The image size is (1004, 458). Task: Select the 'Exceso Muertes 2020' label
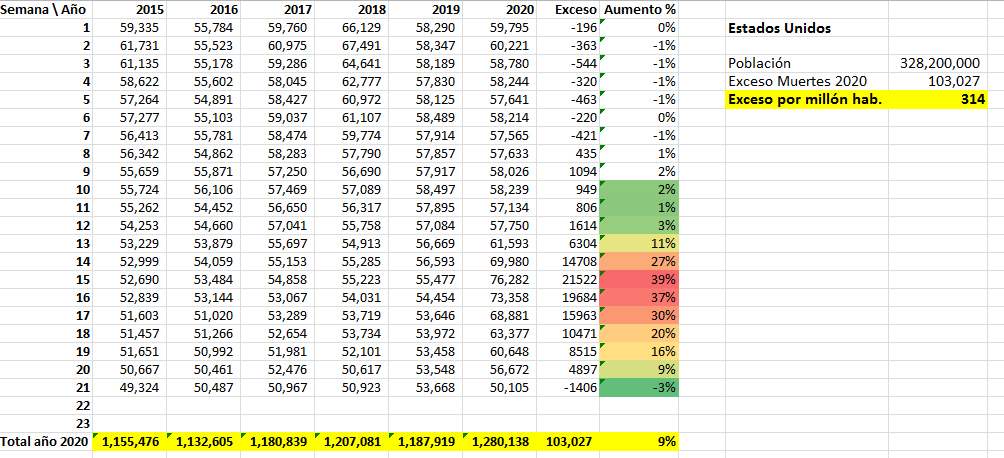point(807,81)
